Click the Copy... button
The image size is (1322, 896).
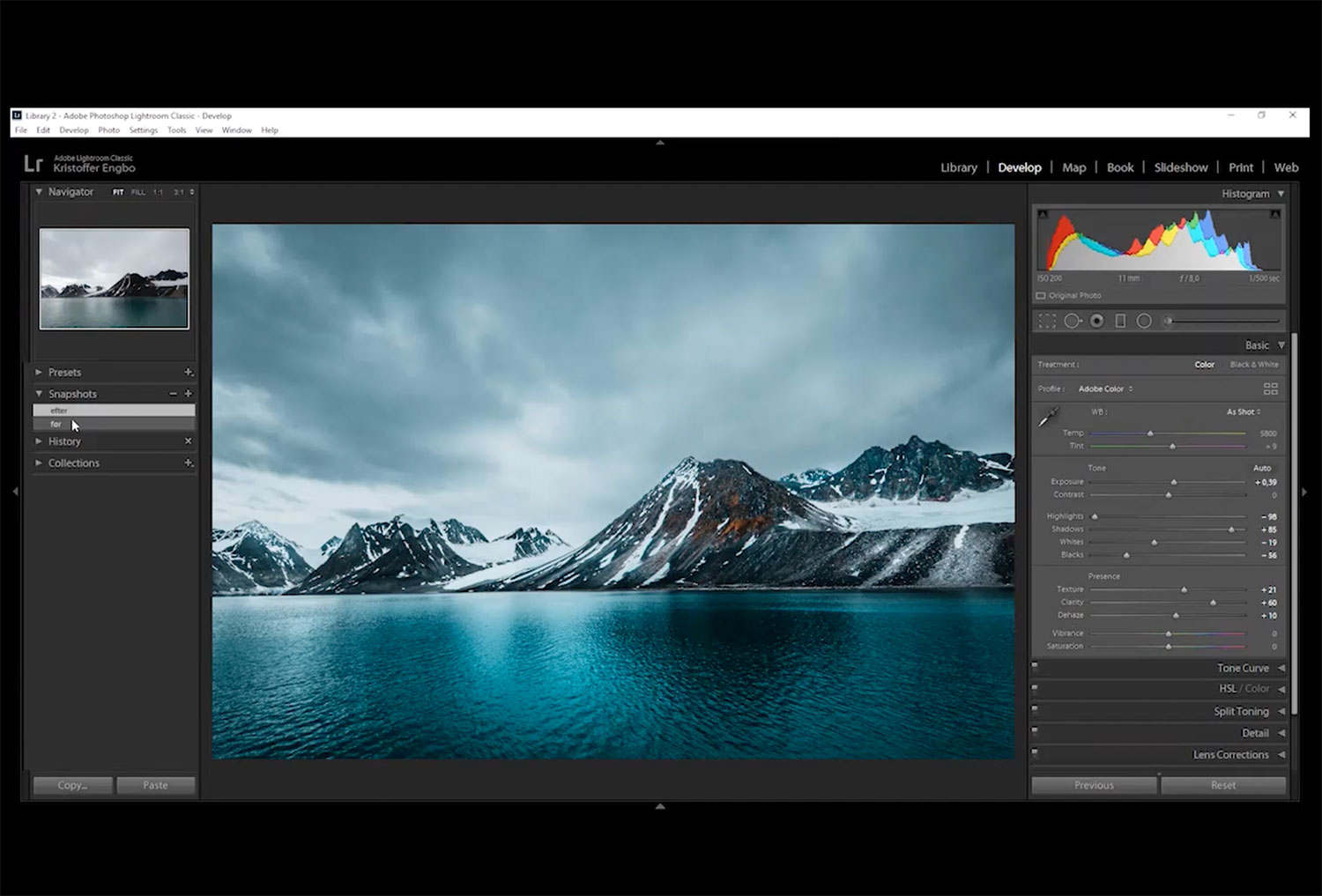pos(72,785)
